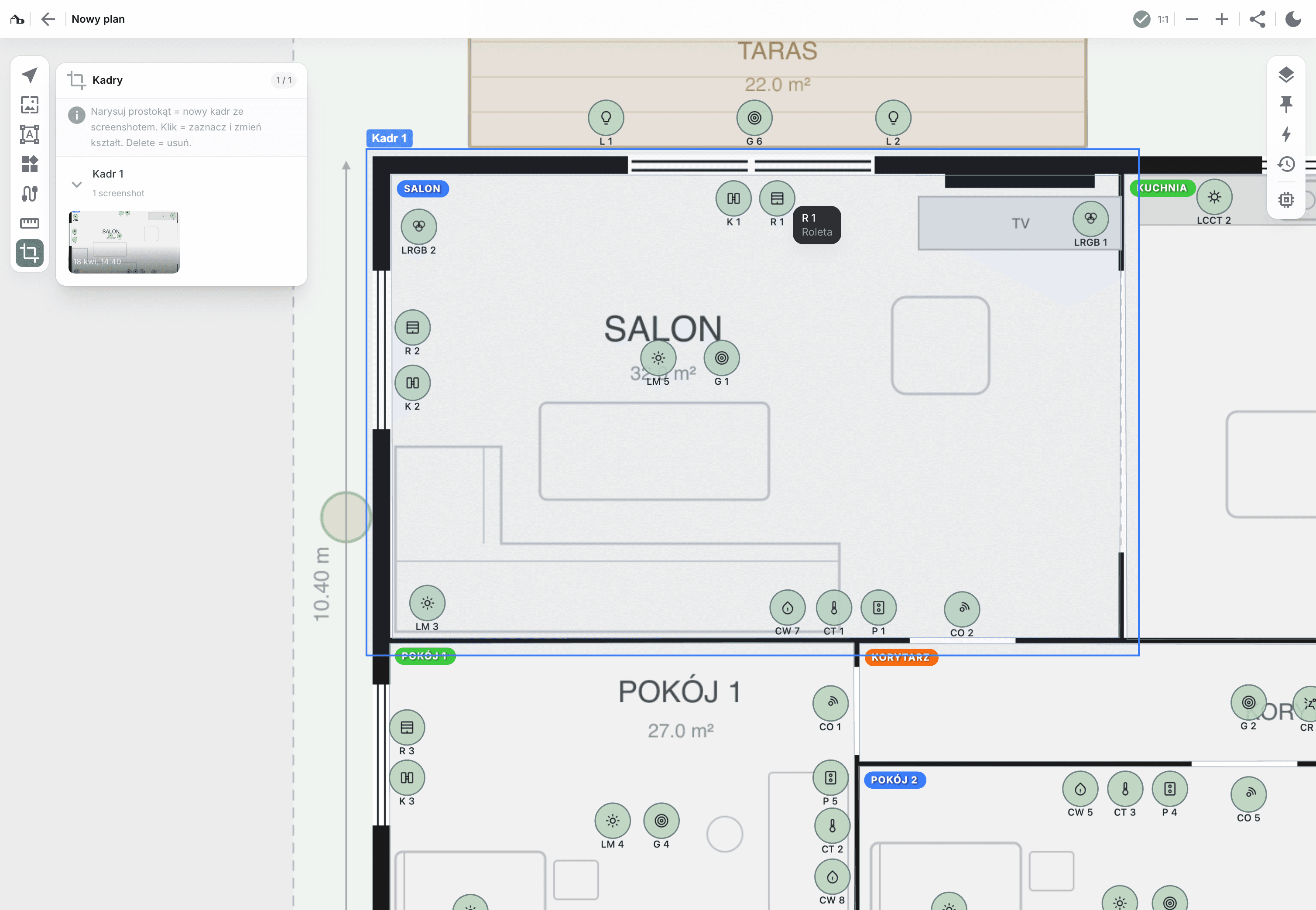The height and width of the screenshot is (910, 1316).
Task: Select the pointer navigation tool
Action: point(30,75)
